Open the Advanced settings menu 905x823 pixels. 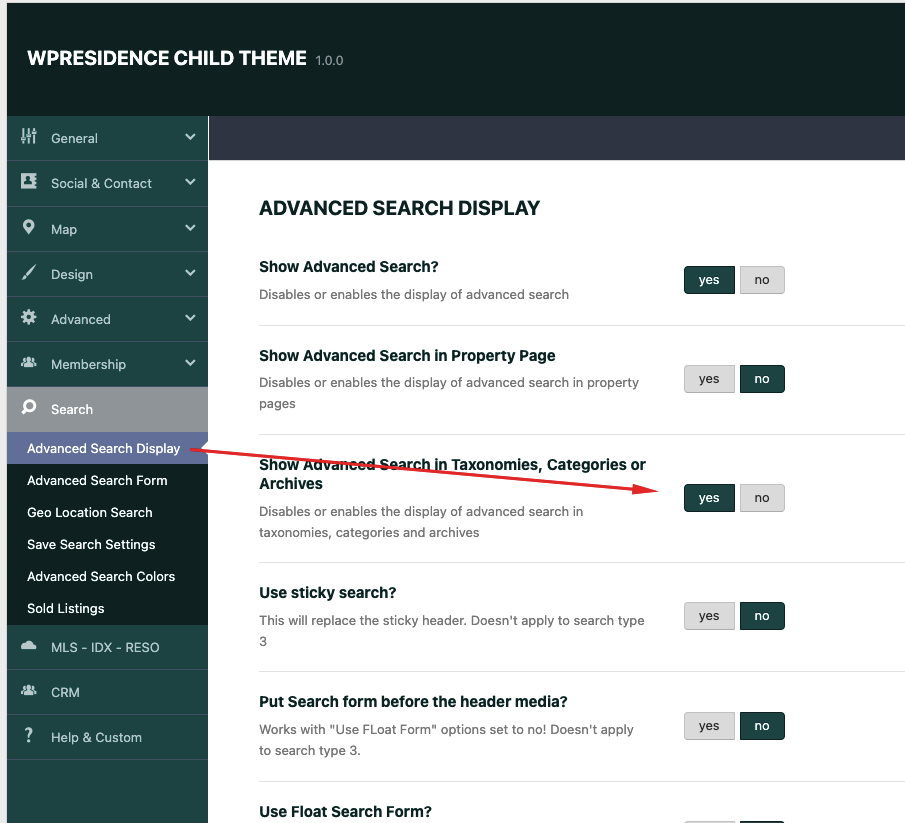pyautogui.click(x=107, y=319)
